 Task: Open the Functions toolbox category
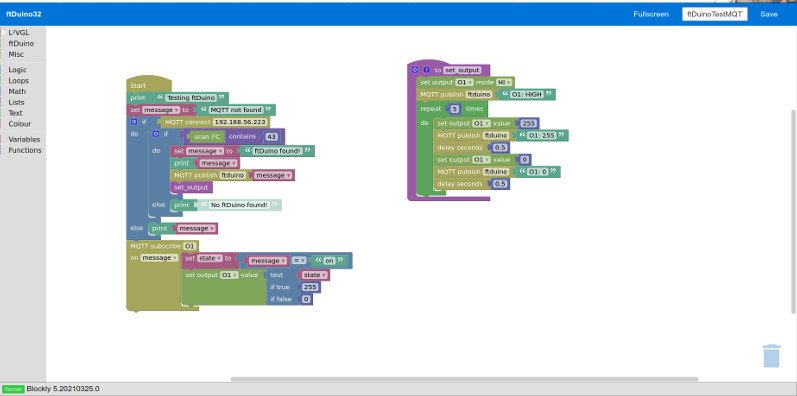24,150
